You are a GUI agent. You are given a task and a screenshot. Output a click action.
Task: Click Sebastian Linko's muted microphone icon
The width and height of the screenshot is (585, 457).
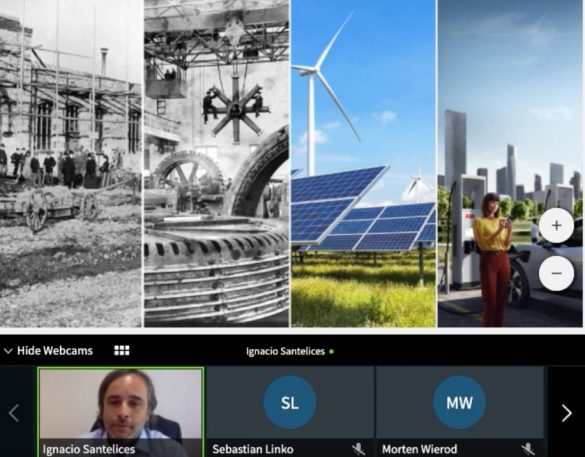(358, 449)
